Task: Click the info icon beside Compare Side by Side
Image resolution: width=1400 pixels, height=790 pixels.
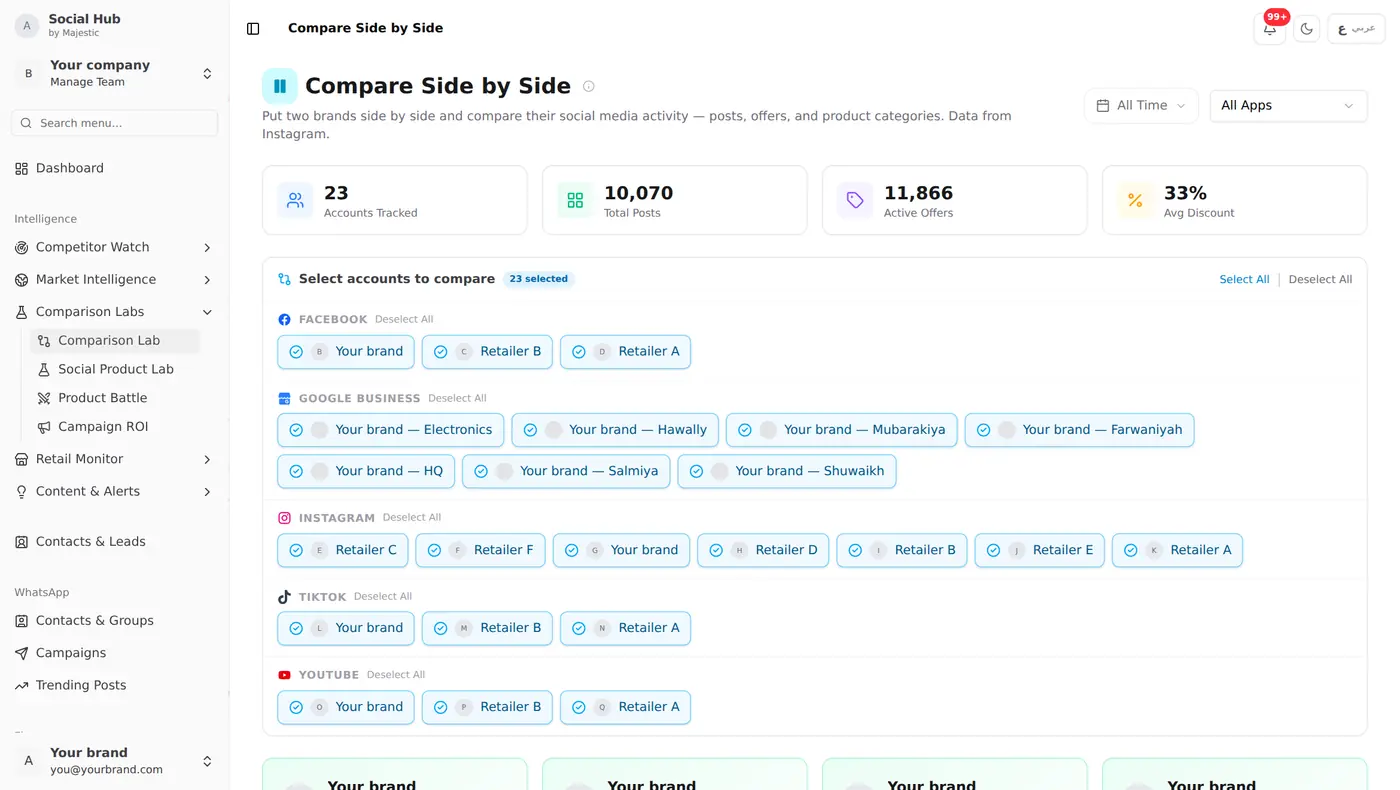Action: click(589, 87)
